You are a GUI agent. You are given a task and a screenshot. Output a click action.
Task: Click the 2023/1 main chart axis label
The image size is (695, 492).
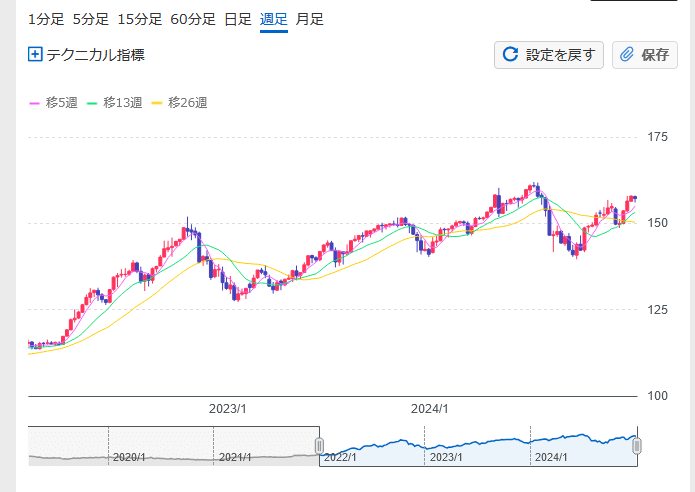[227, 409]
